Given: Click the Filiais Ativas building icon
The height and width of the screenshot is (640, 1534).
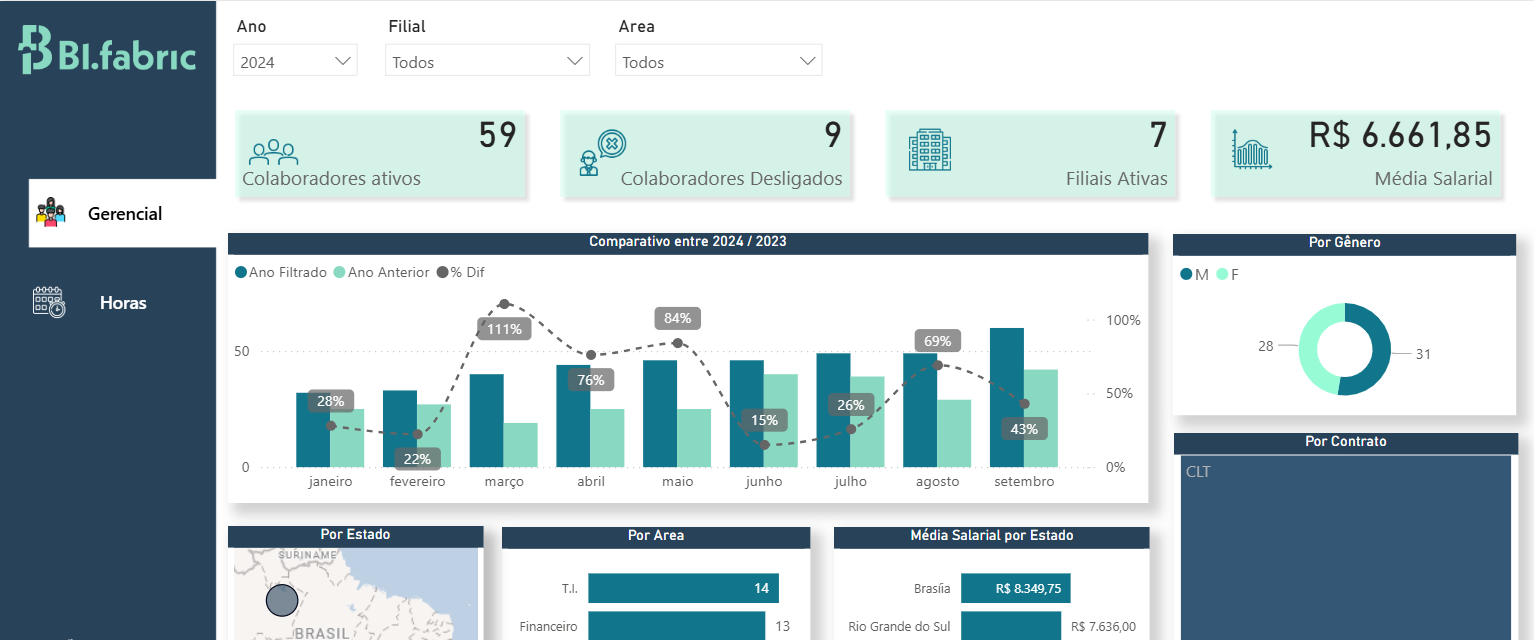Looking at the screenshot, I should [929, 150].
